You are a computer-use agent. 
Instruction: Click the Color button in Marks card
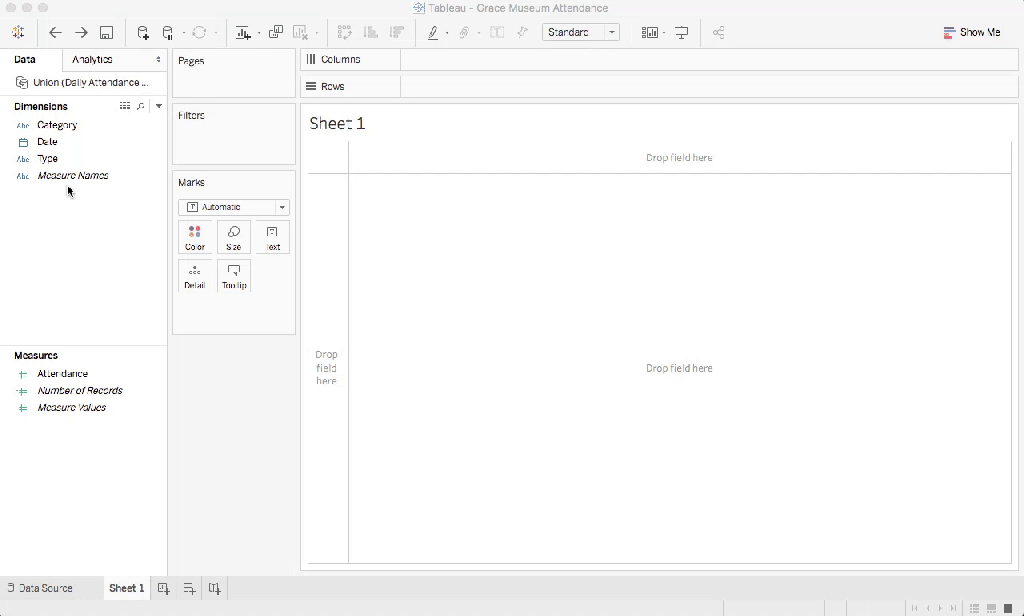(195, 237)
